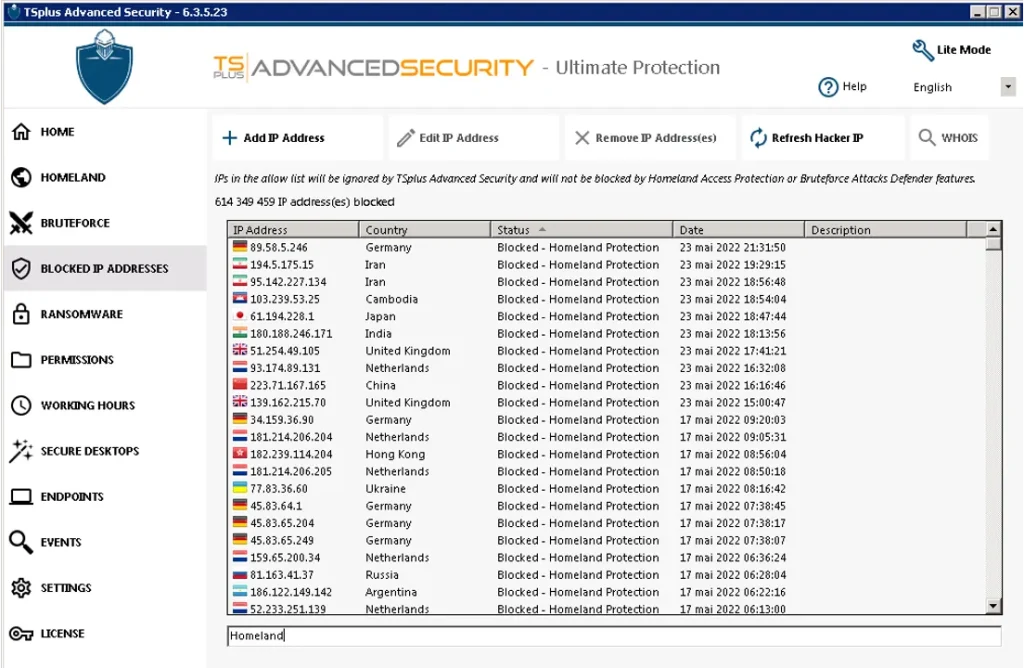Open the License key icon

[x=21, y=633]
